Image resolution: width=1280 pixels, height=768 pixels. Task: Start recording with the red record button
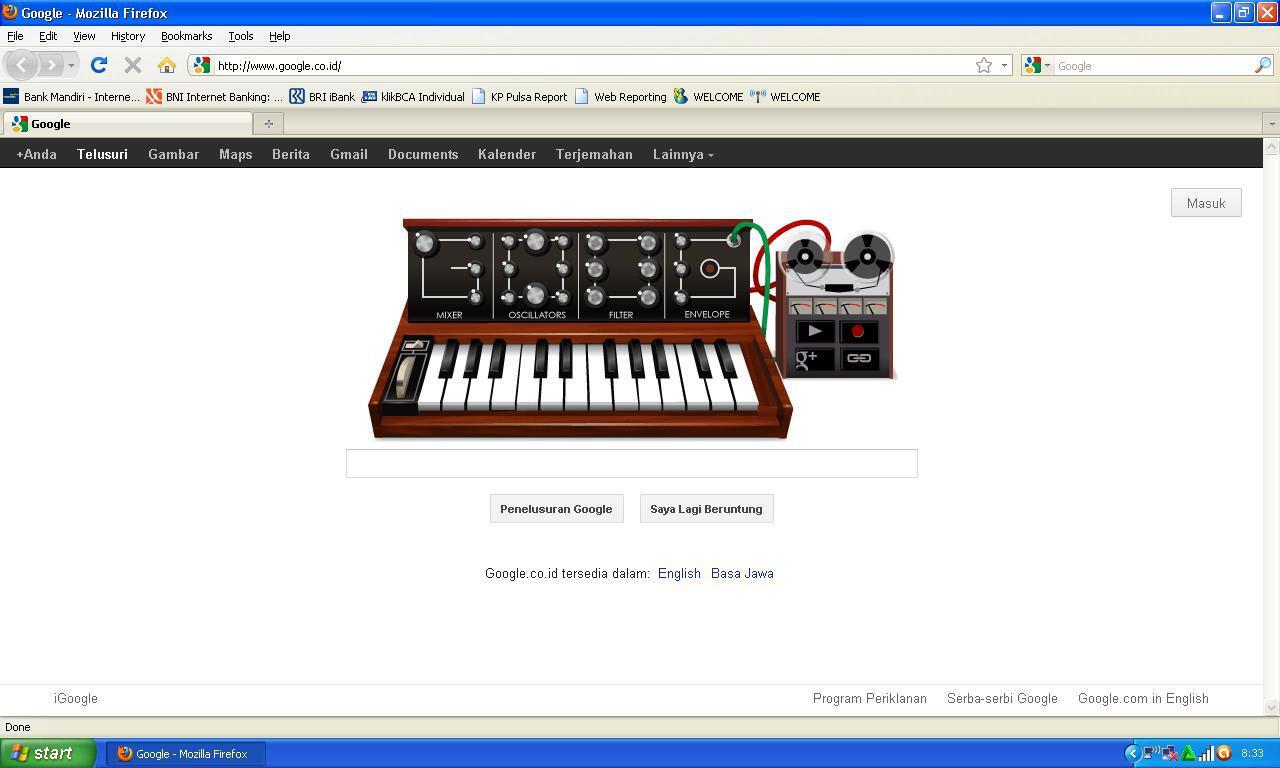tap(858, 331)
